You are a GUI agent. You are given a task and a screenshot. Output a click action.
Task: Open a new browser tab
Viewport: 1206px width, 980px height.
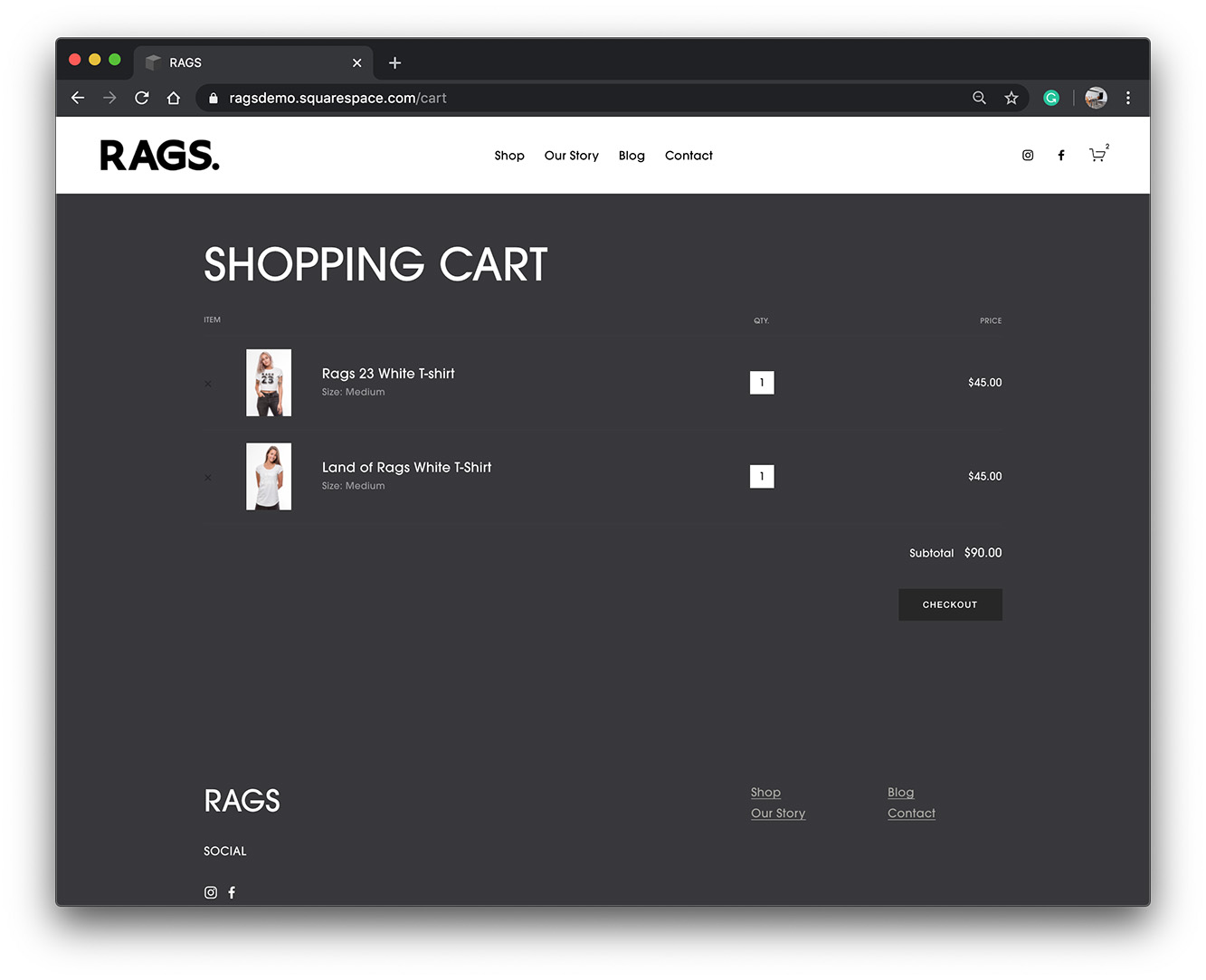point(394,62)
